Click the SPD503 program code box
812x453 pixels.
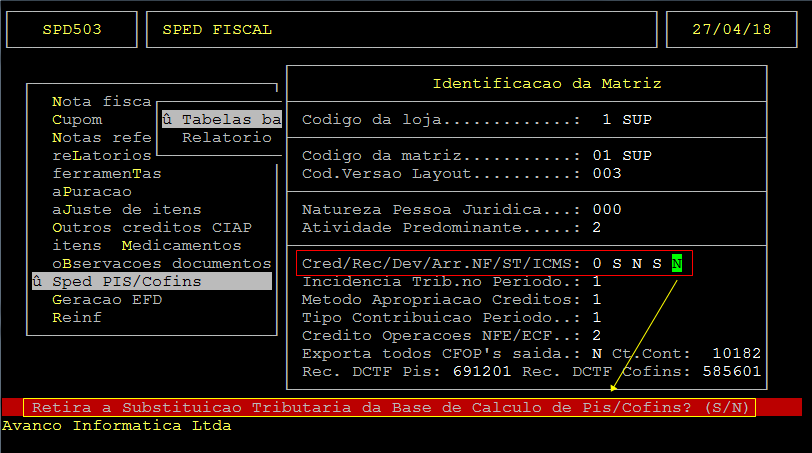click(72, 30)
